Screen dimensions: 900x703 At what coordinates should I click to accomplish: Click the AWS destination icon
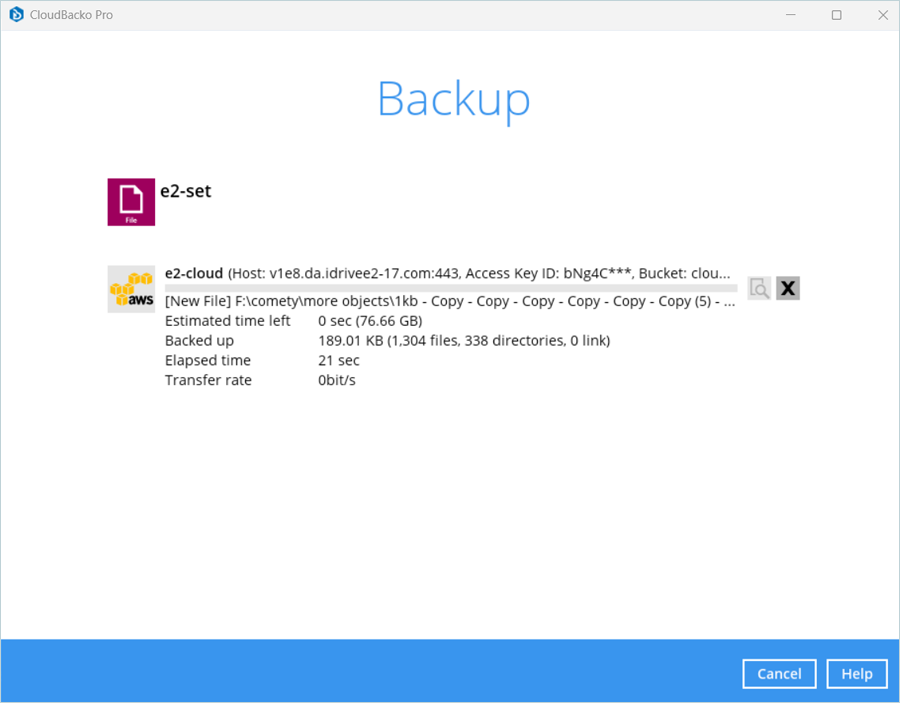(x=131, y=289)
